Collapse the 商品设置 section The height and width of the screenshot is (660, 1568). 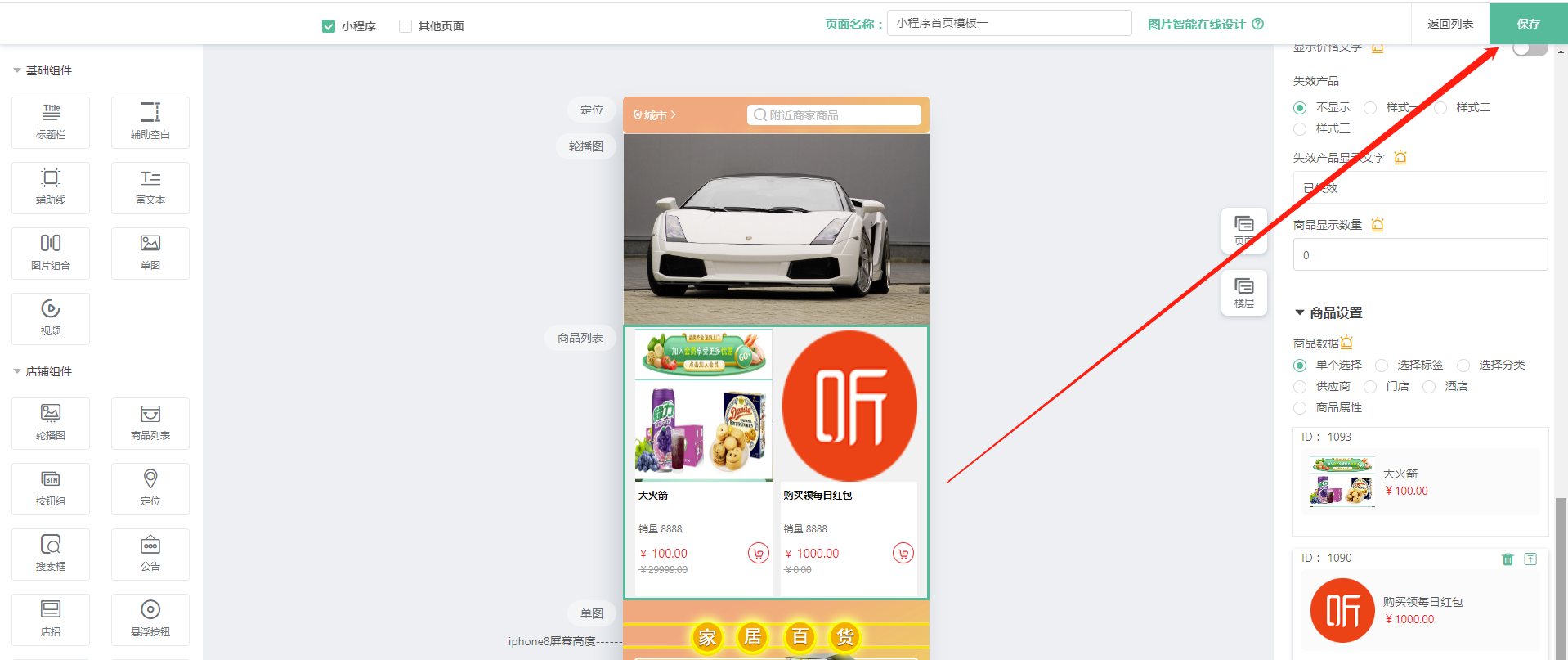(x=1300, y=312)
